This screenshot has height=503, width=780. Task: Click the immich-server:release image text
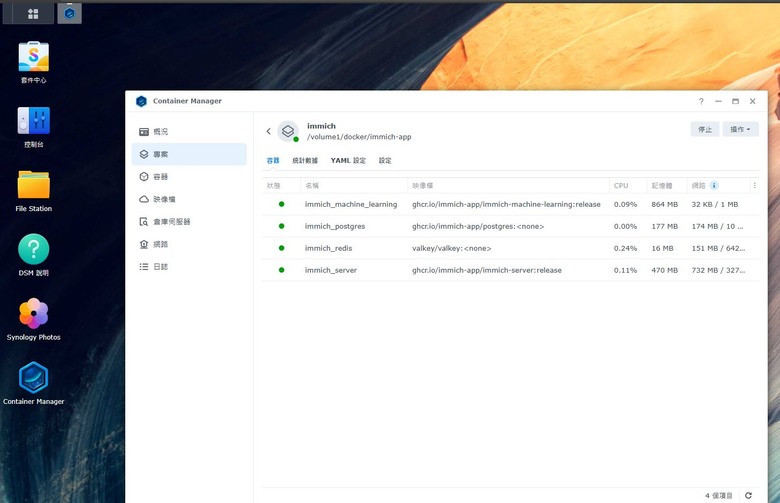click(487, 270)
